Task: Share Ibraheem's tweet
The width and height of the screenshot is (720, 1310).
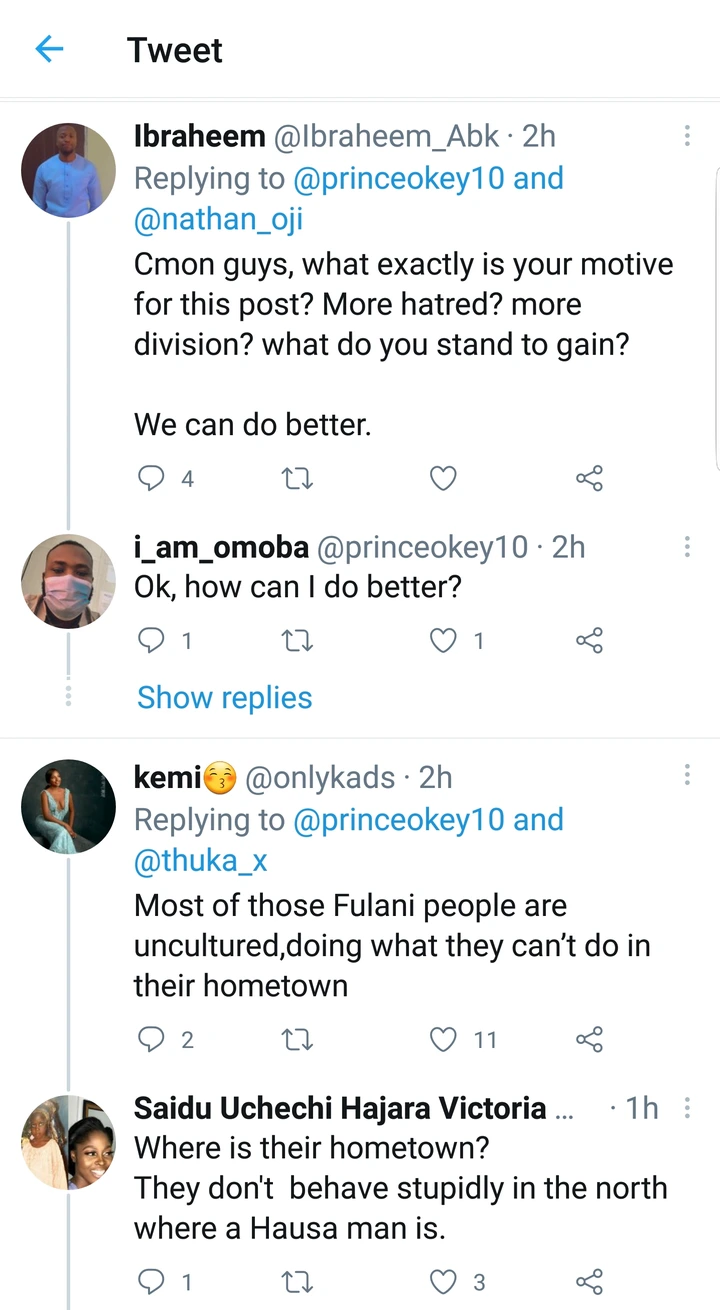Action: (590, 479)
